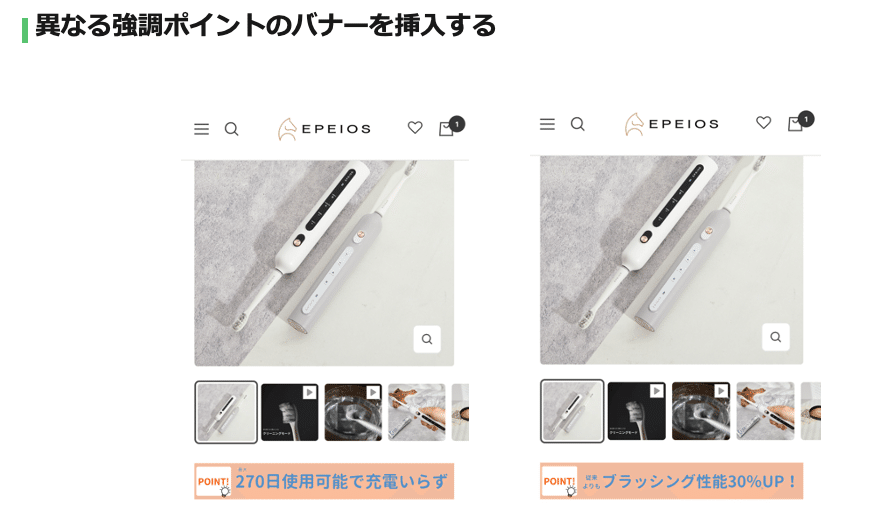The height and width of the screenshot is (531, 881).
Task: Click the 270日使用可能で充電いらず banner
Action: pos(324,482)
